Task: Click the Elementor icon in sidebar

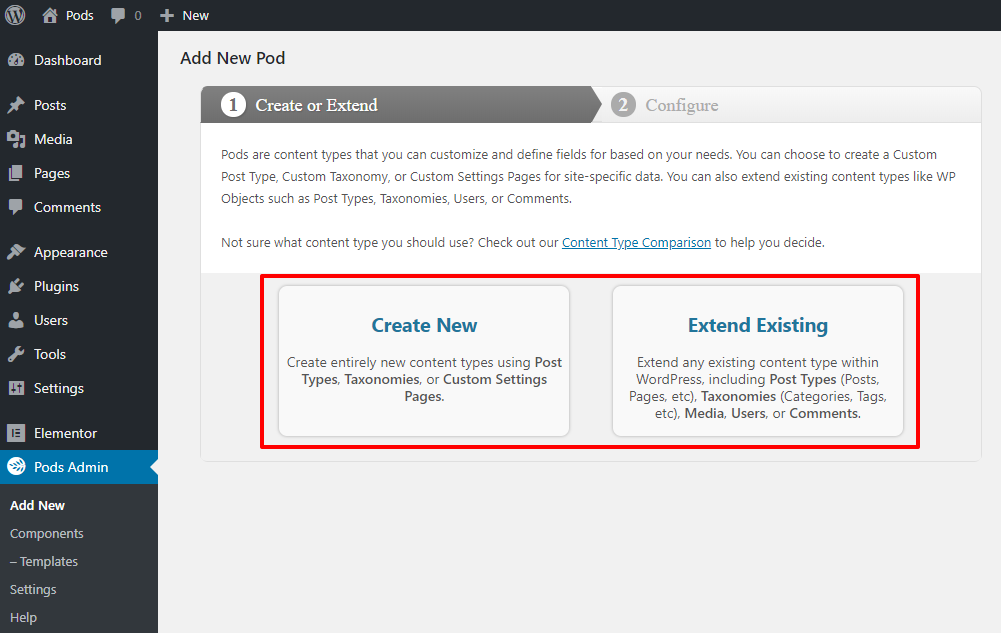Action: 16,433
